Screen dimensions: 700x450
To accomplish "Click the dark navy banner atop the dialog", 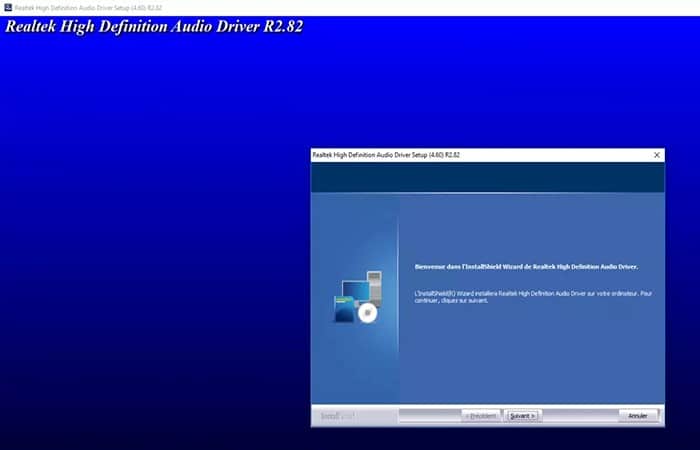I will coord(487,178).
